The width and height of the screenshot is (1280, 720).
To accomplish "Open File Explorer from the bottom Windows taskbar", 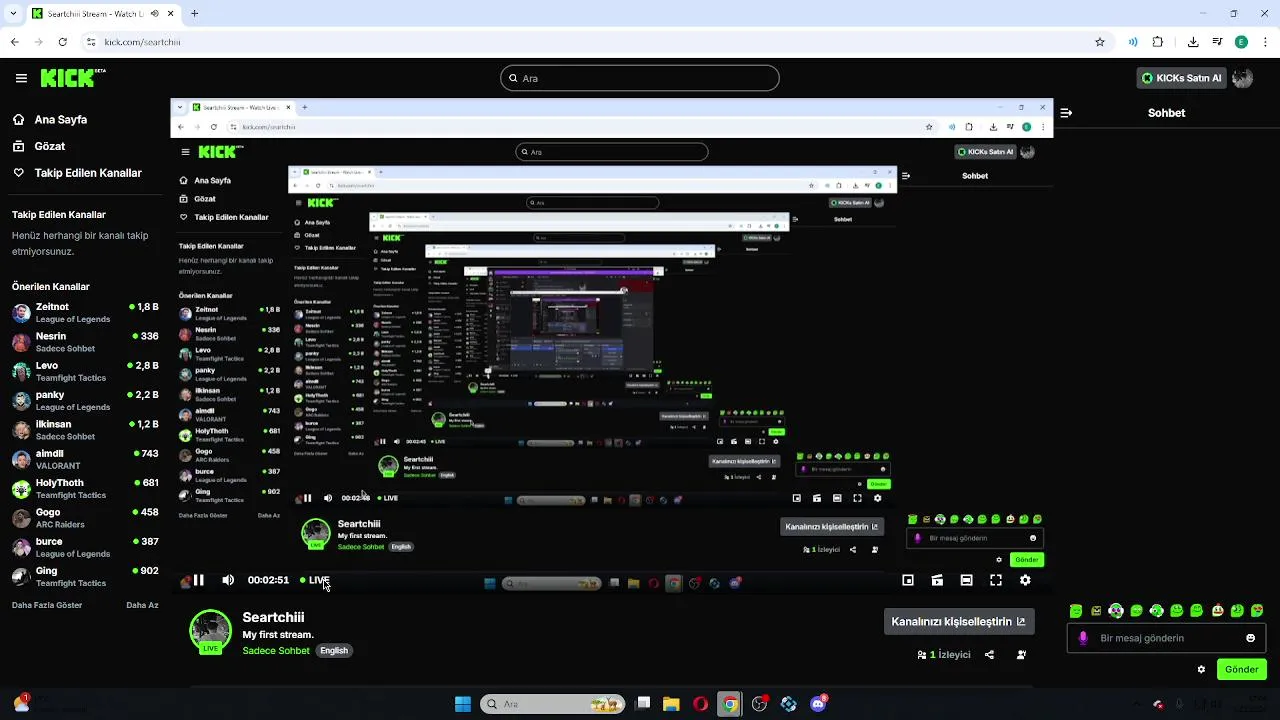I will 671,704.
